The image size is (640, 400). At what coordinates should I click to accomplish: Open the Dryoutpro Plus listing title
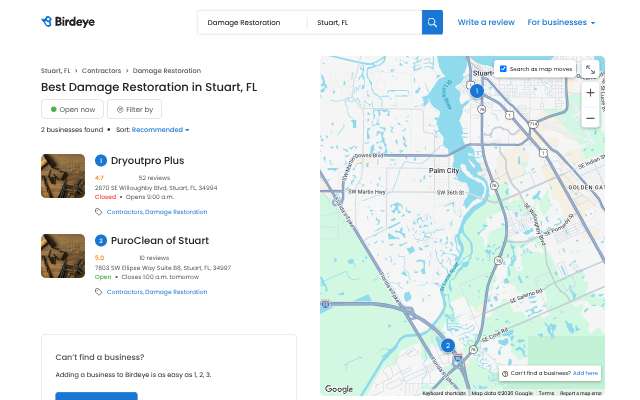click(x=147, y=161)
